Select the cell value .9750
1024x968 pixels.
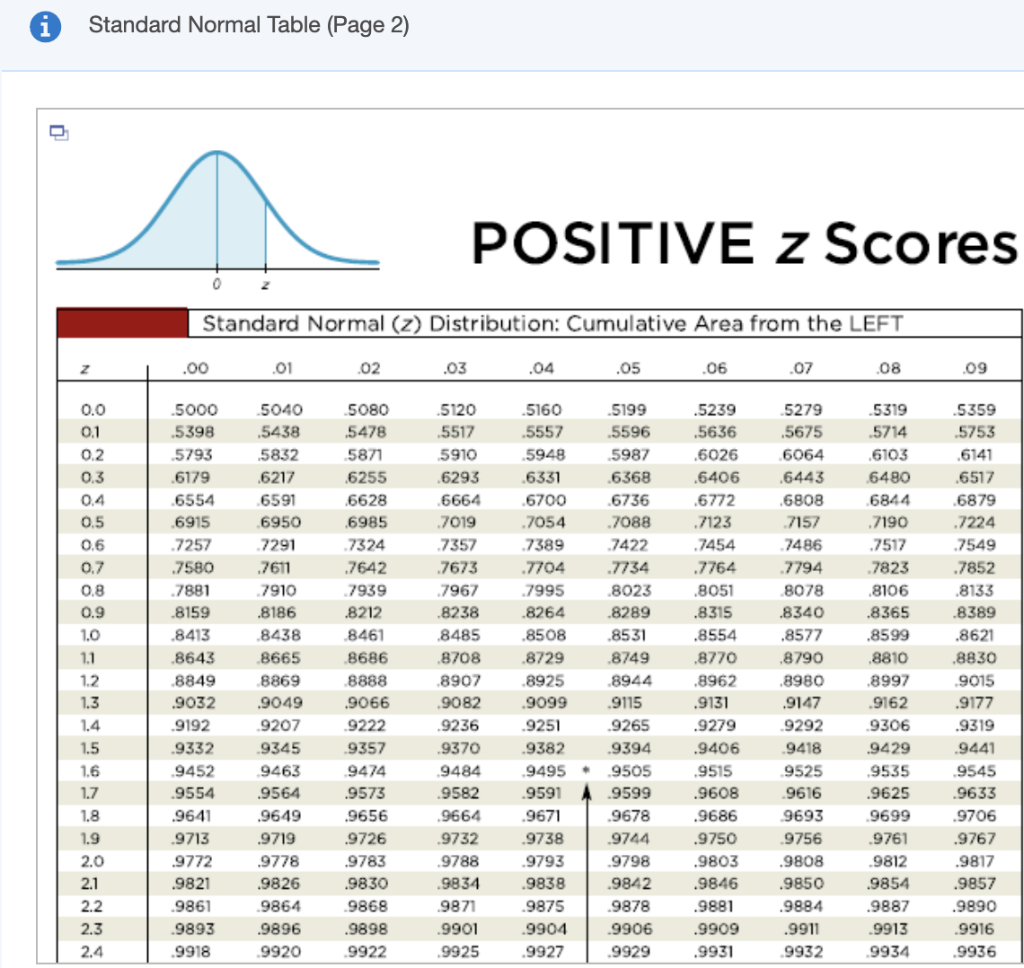[716, 839]
